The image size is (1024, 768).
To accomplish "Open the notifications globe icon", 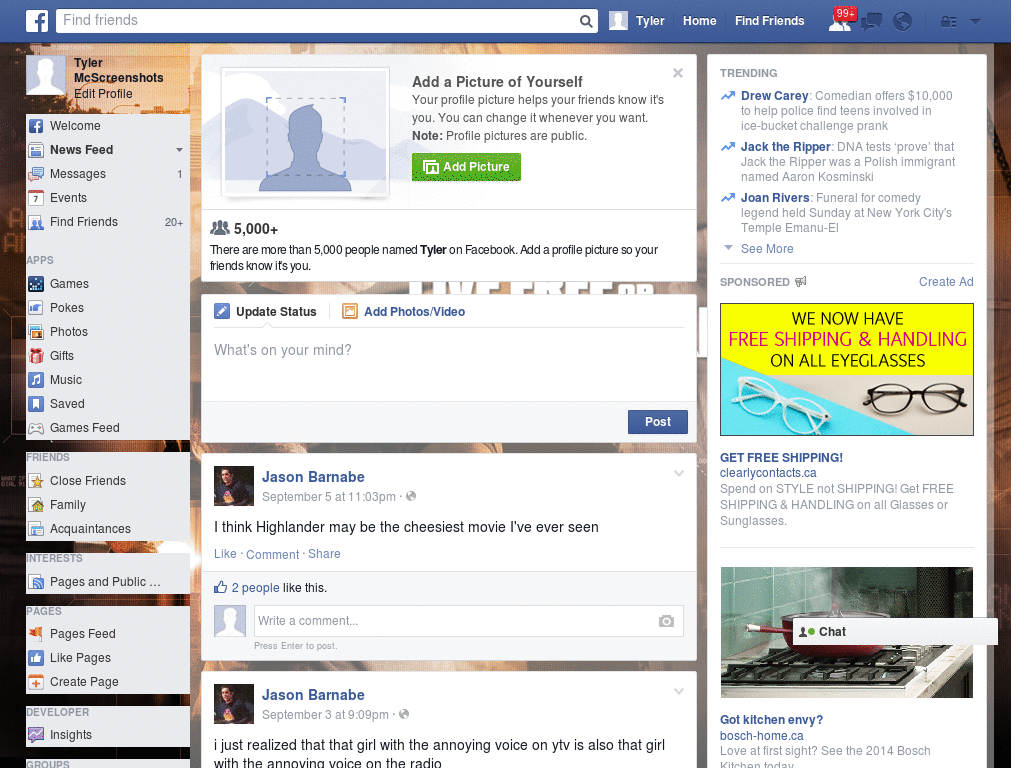I will pyautogui.click(x=903, y=22).
